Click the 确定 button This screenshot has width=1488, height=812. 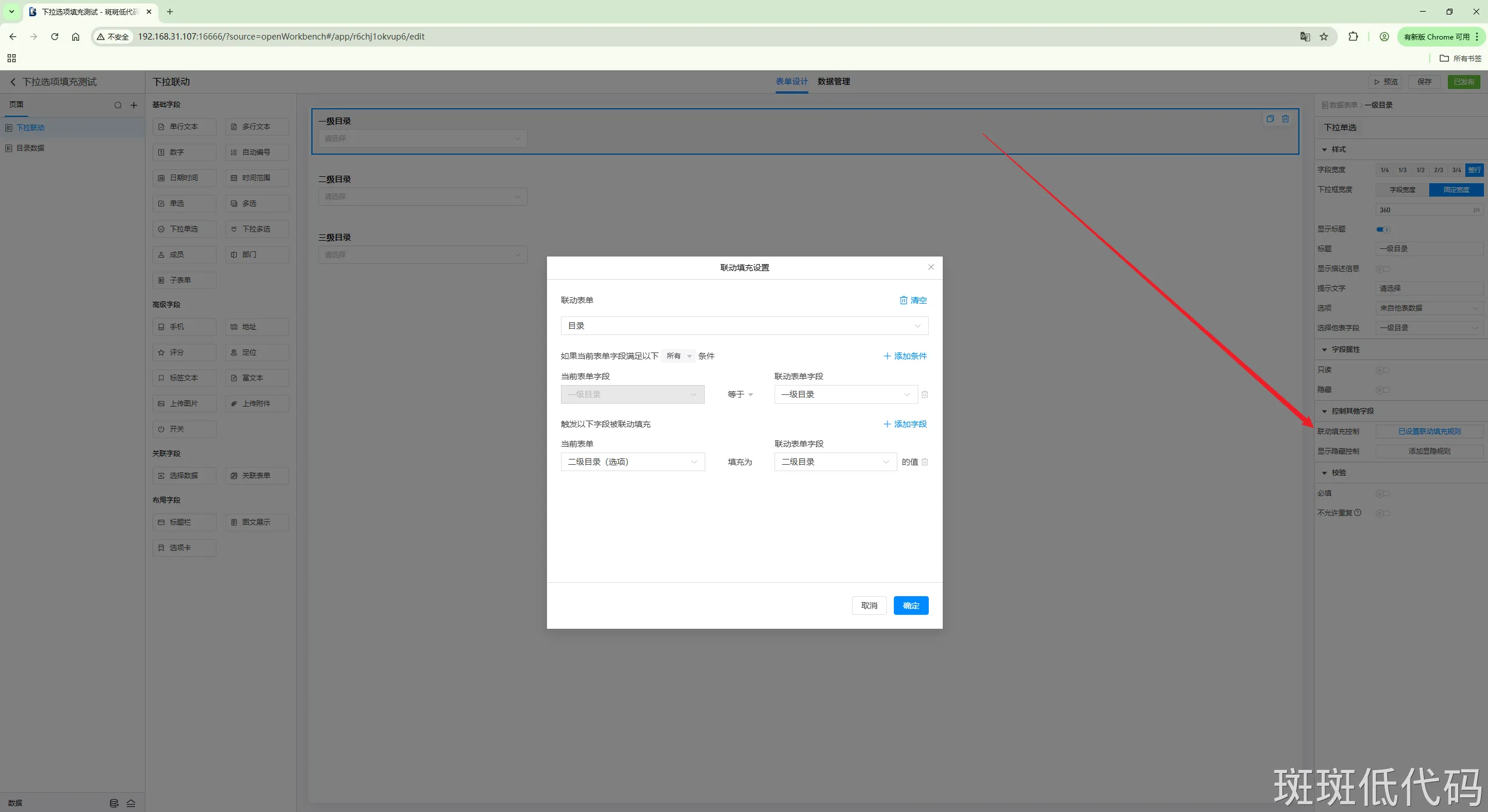coord(911,606)
